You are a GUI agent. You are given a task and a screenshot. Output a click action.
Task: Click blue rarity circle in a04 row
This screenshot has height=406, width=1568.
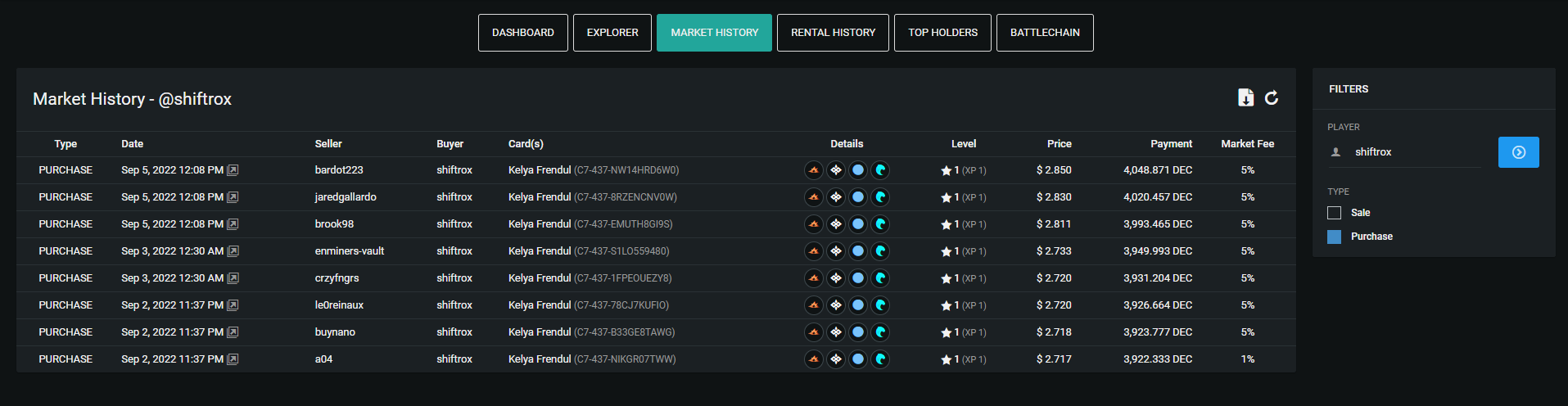858,359
